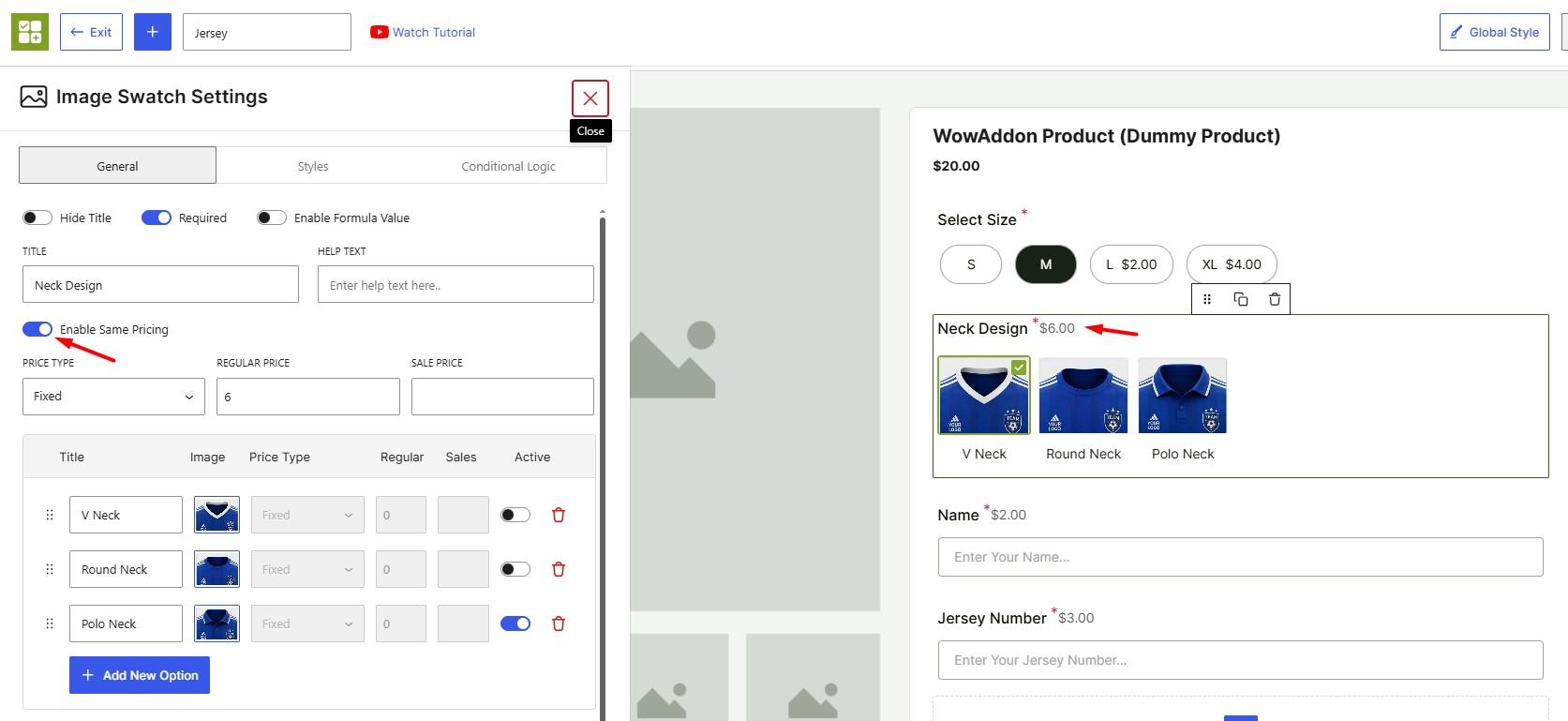Screen dimensions: 1568x721
Task: Click the drag handle for the V Neck row
Action: (x=50, y=515)
